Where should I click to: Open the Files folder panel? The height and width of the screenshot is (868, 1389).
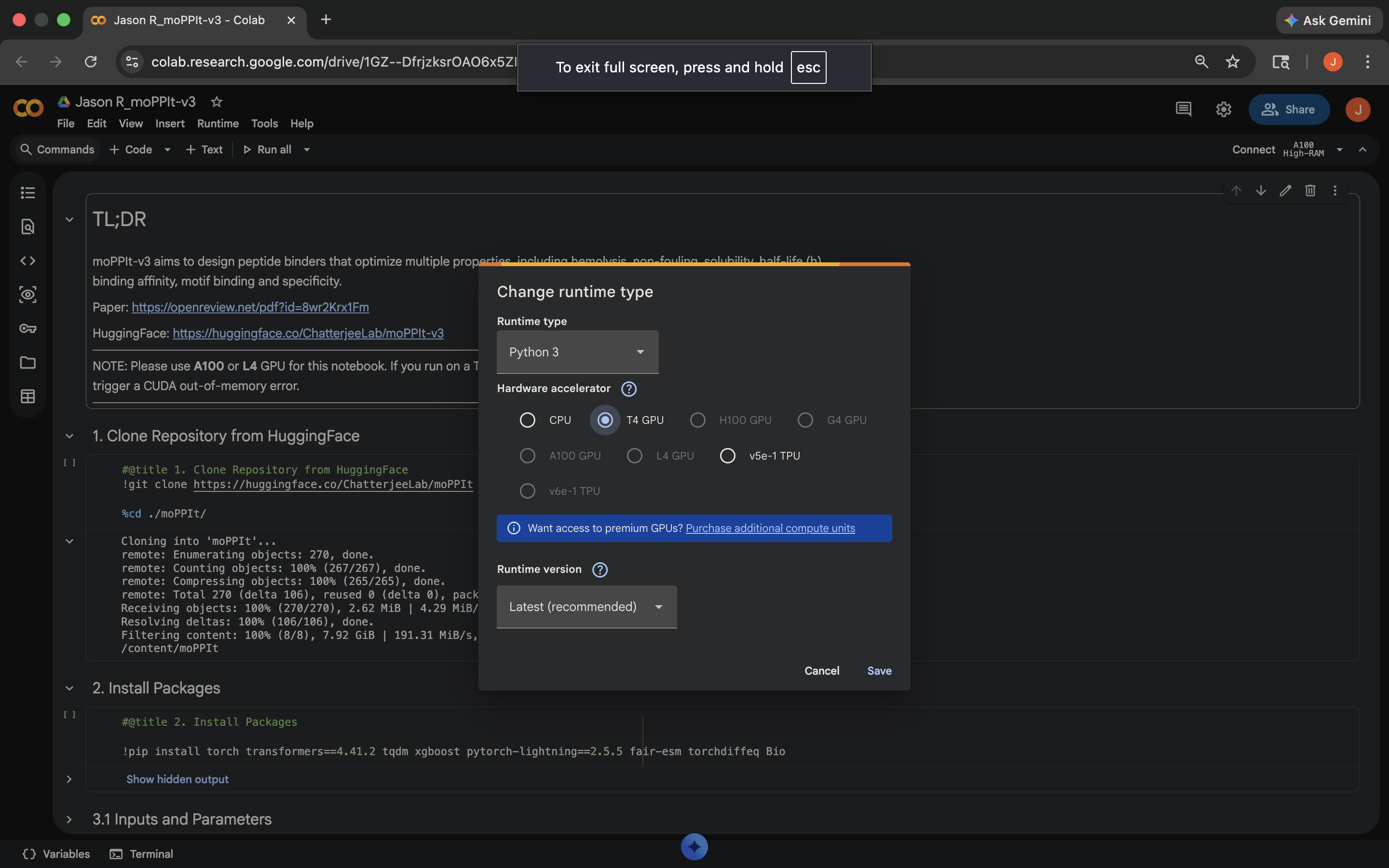[x=27, y=362]
